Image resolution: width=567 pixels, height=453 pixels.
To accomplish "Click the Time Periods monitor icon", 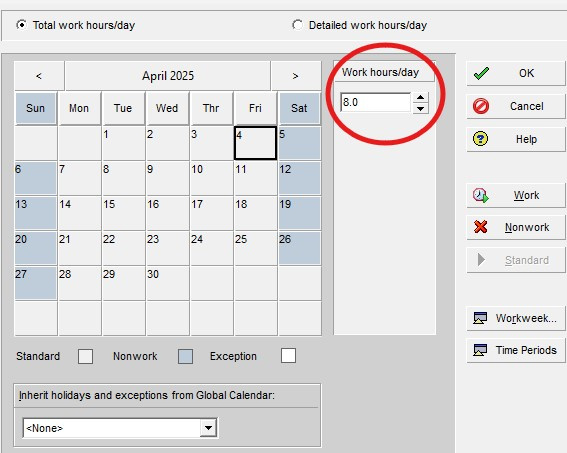I will click(x=480, y=350).
